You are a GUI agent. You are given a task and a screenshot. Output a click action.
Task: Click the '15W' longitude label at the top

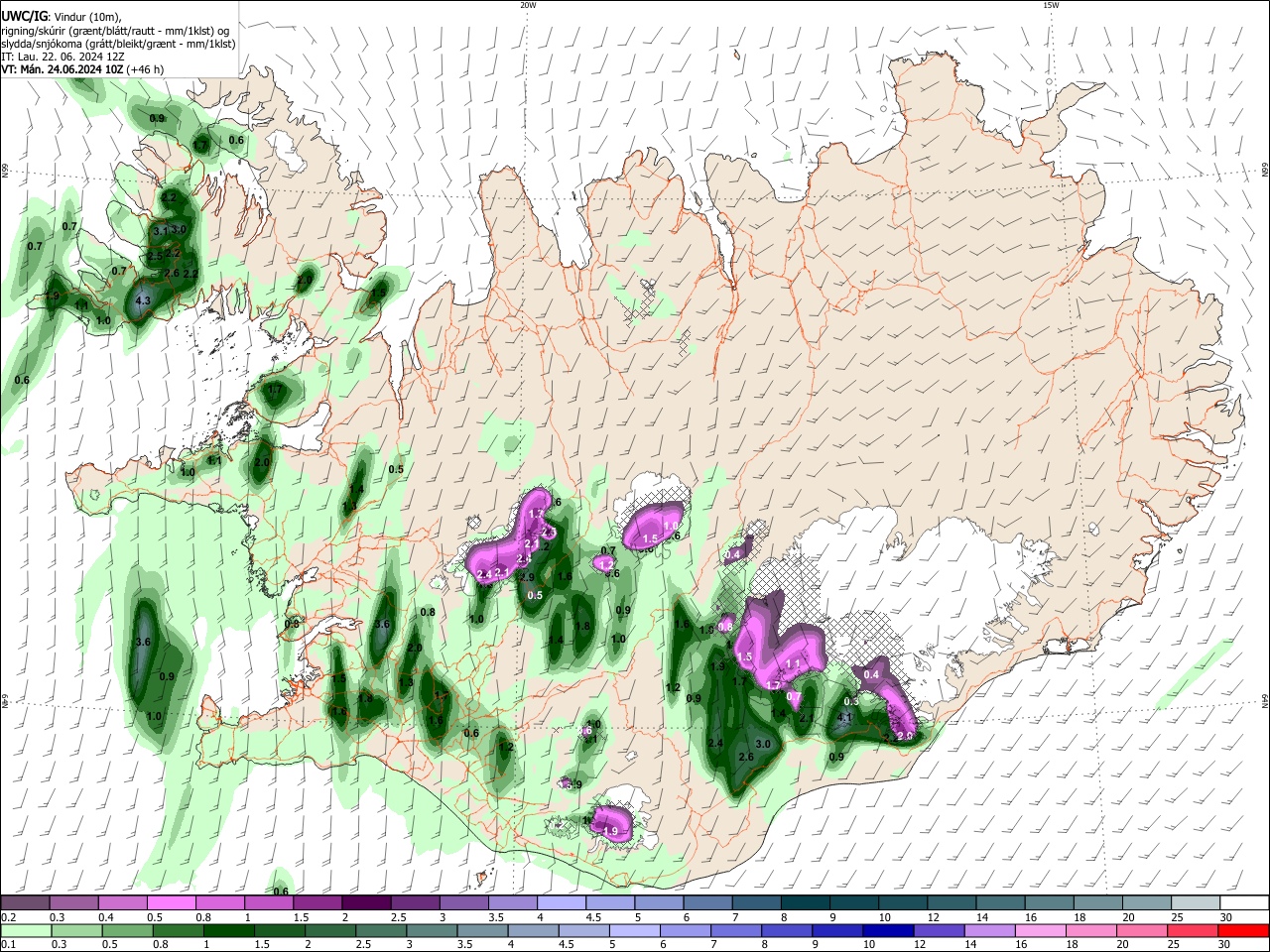[x=1051, y=5]
